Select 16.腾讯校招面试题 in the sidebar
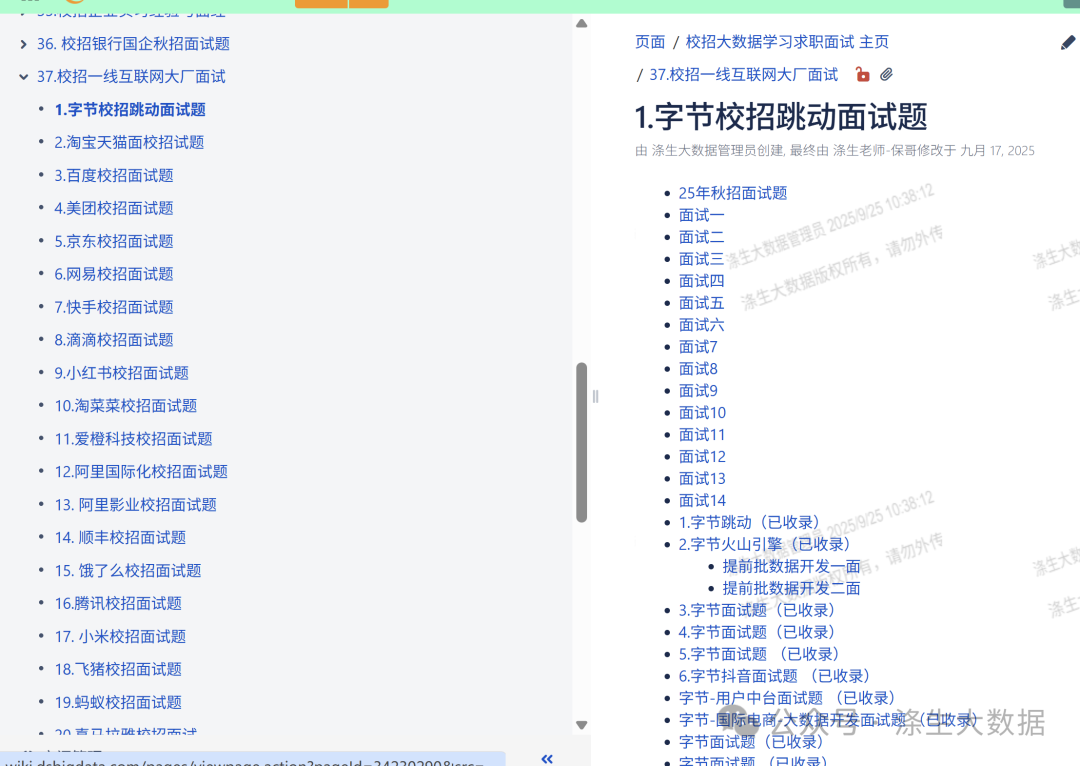 click(119, 603)
